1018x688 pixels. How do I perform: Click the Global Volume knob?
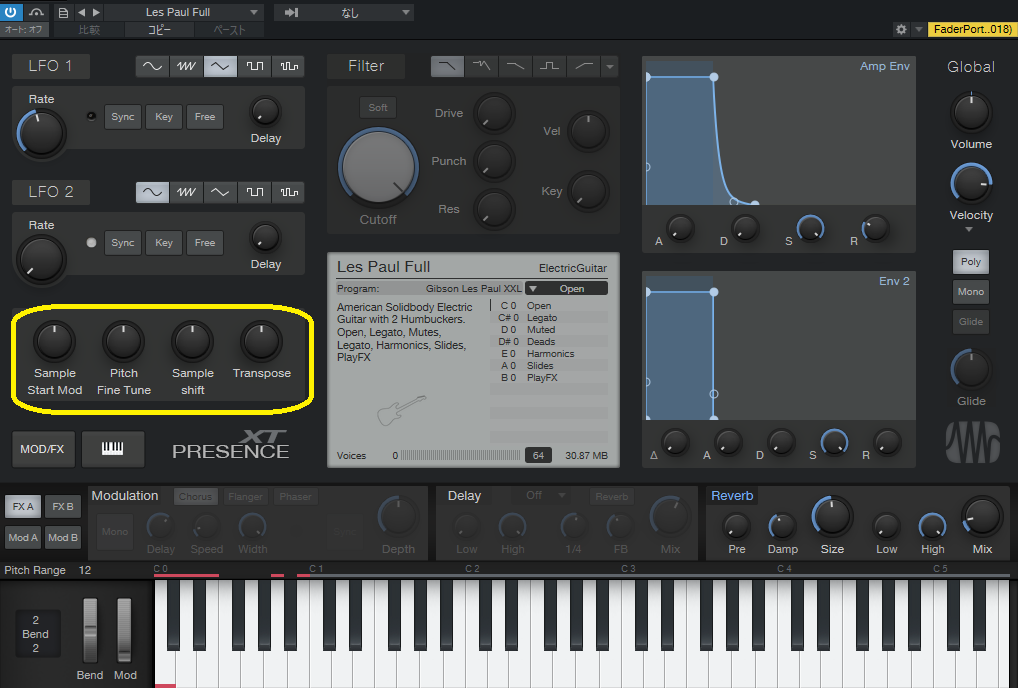(x=971, y=112)
